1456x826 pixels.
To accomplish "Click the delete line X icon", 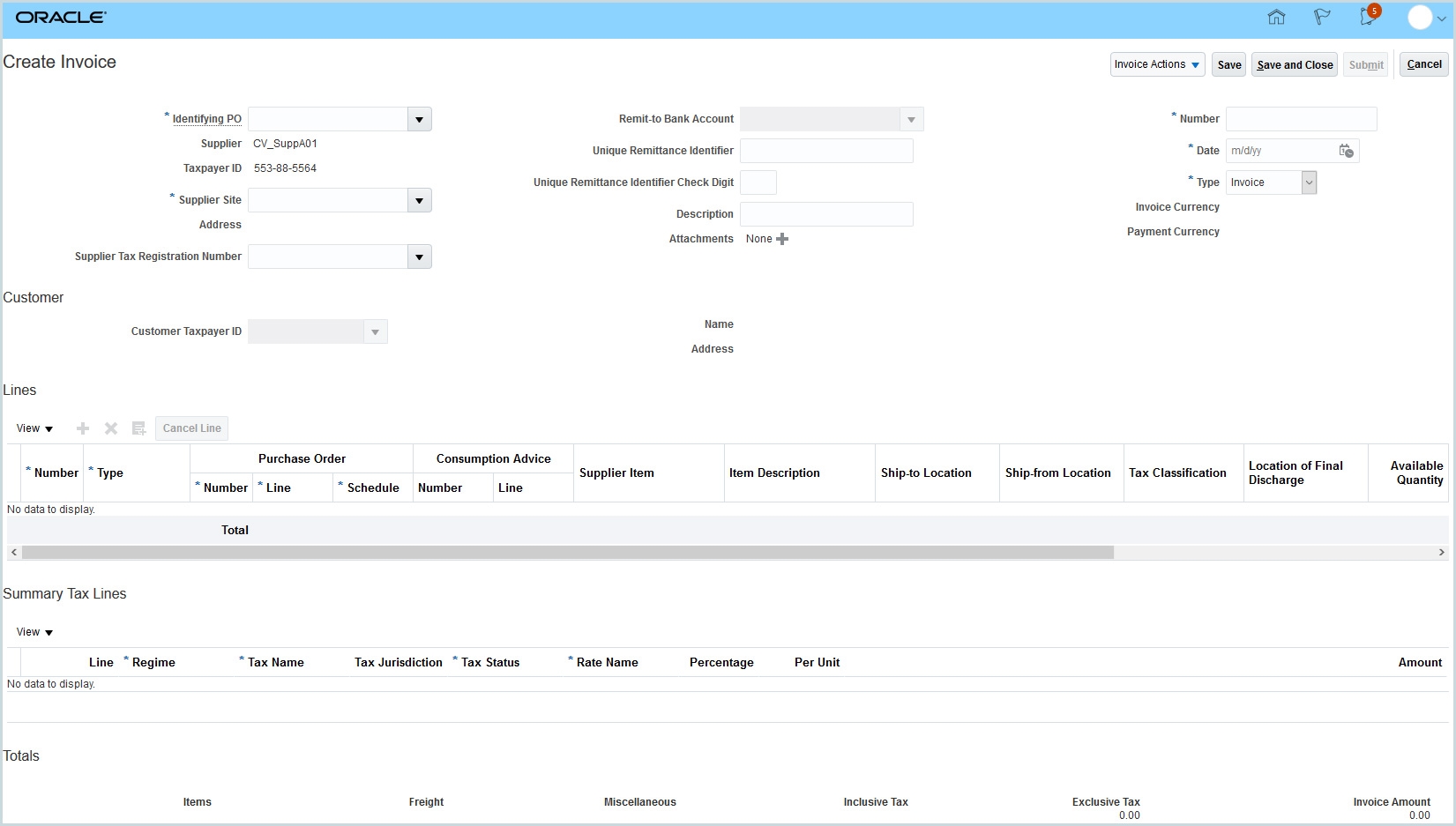I will click(x=111, y=428).
